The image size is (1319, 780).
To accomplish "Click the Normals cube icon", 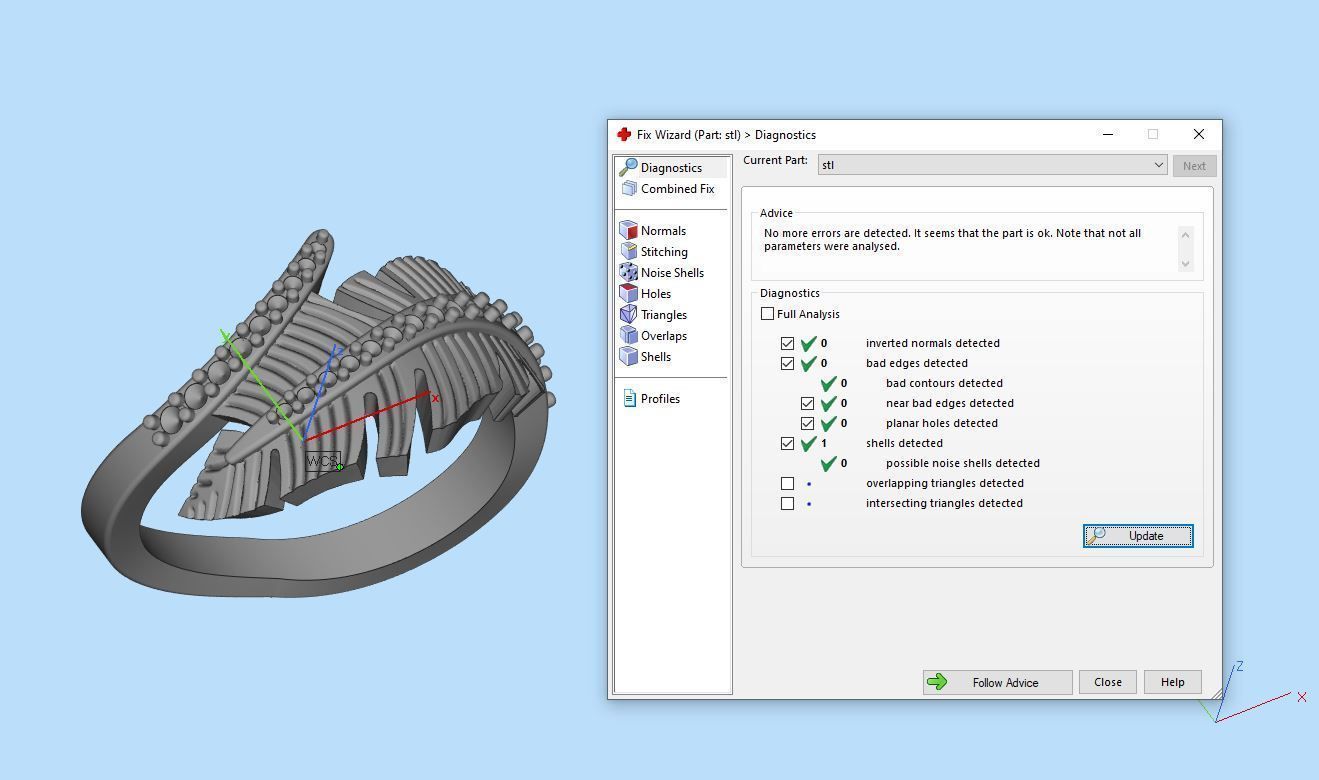I will coord(628,230).
